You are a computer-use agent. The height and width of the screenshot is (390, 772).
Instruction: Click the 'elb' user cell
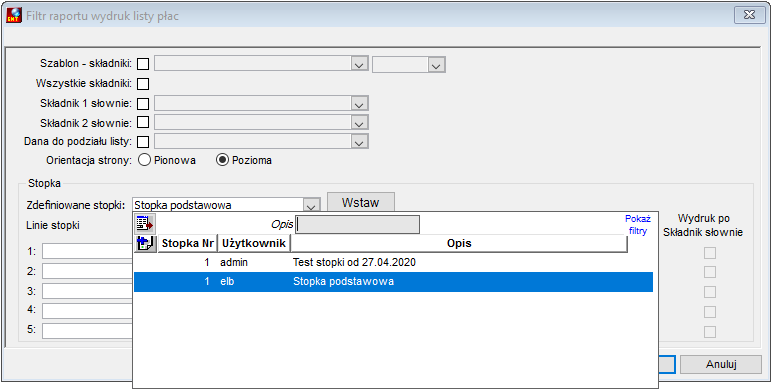pyautogui.click(x=227, y=282)
